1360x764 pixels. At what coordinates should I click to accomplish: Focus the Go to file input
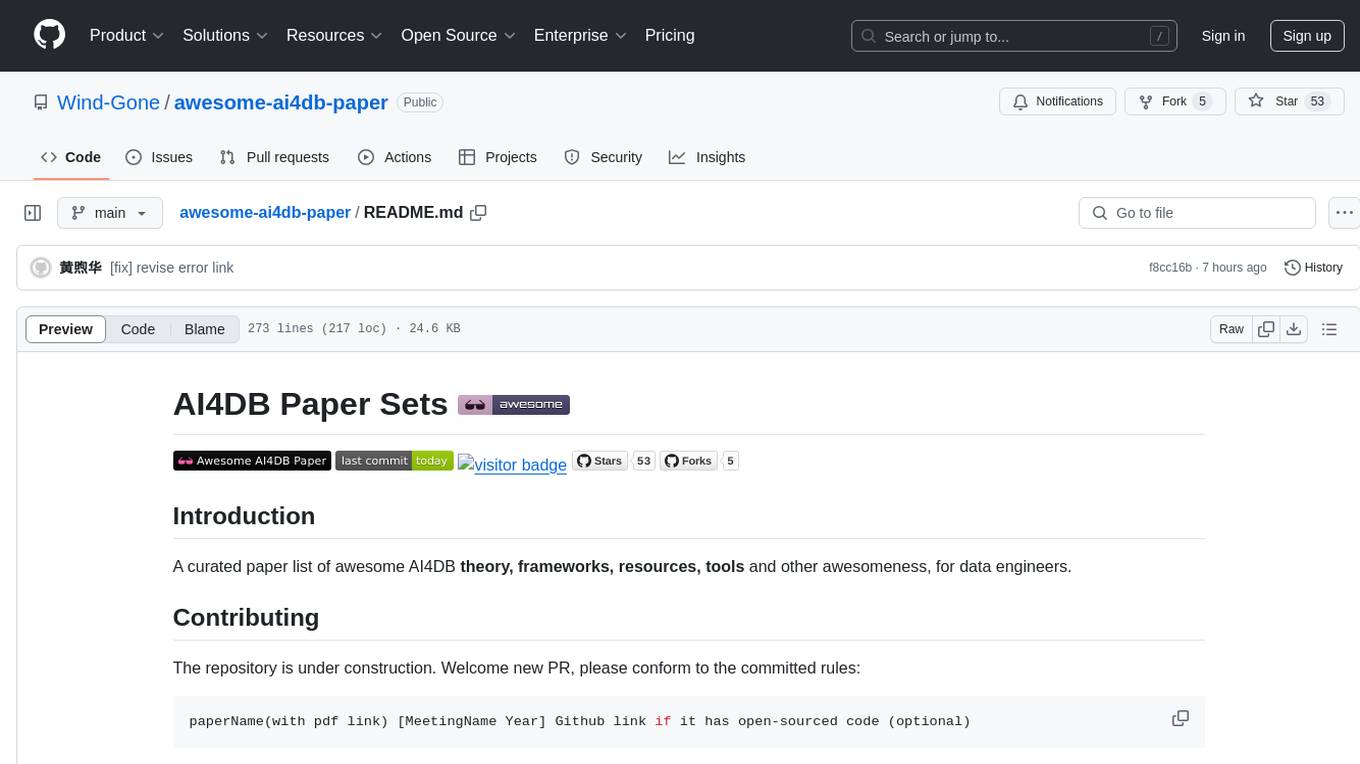click(x=1197, y=213)
